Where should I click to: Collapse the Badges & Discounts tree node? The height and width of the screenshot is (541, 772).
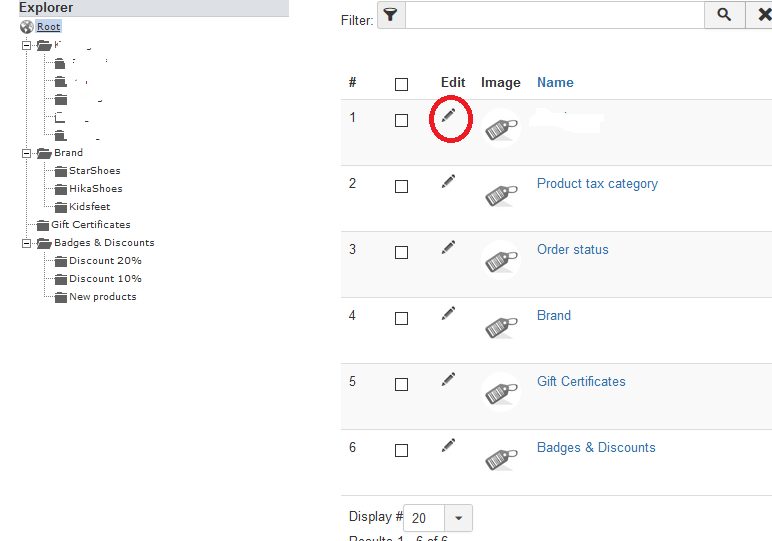point(27,243)
